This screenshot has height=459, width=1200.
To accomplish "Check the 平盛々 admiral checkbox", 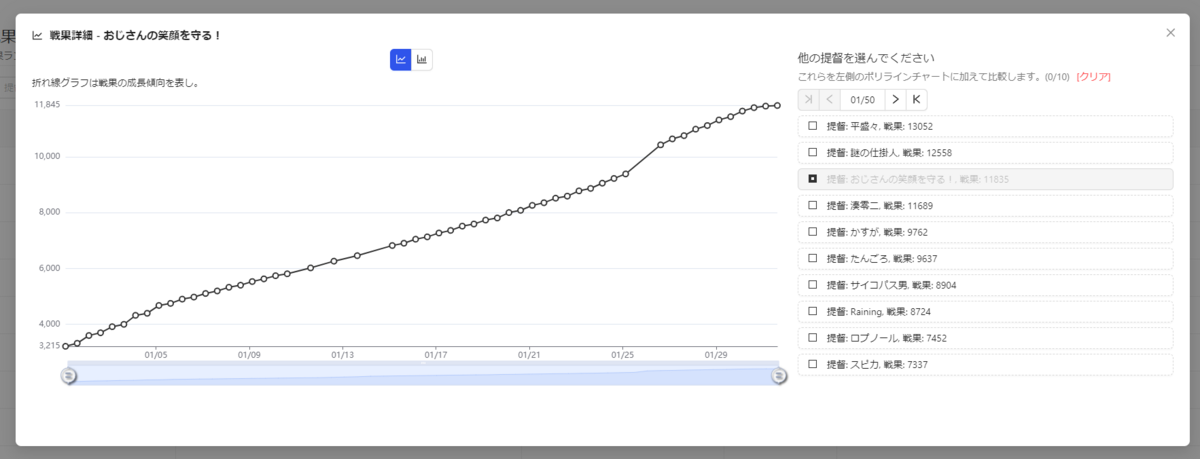I will [x=812, y=126].
